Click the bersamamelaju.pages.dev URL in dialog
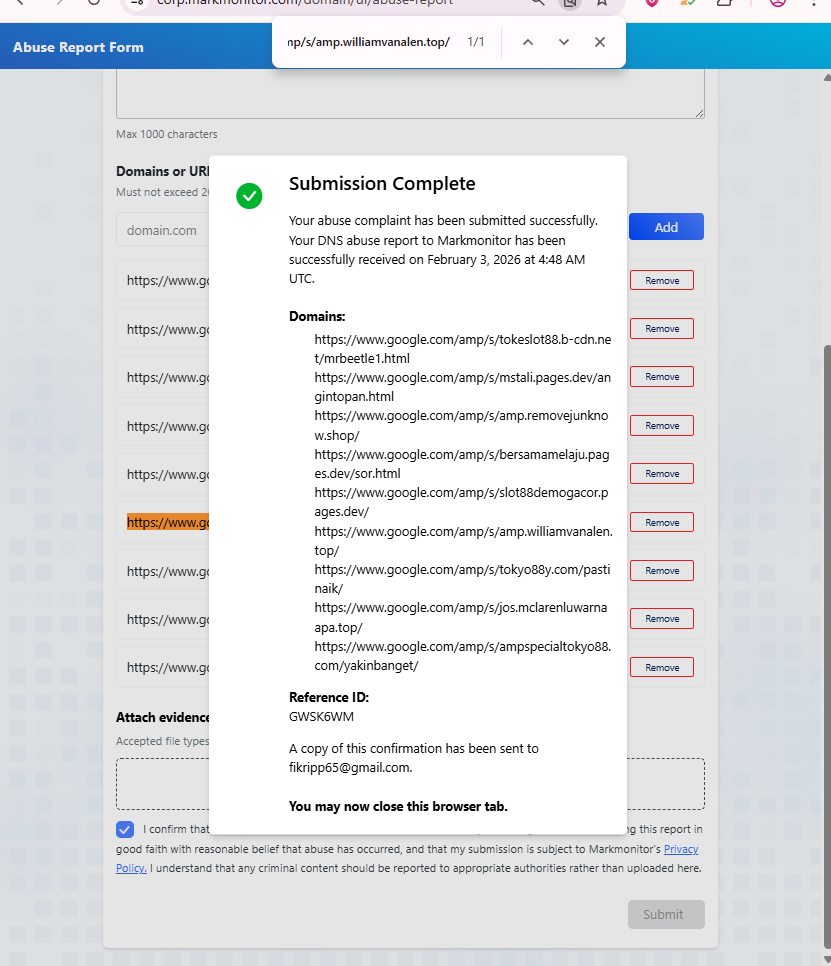The width and height of the screenshot is (831, 966). point(462,464)
